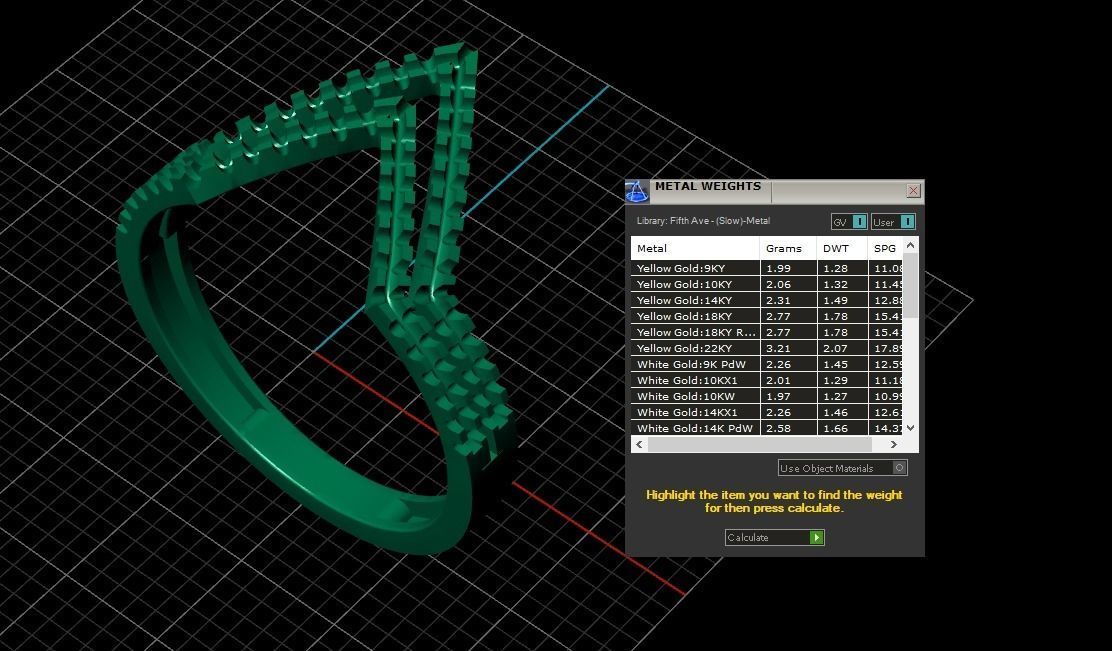The image size is (1112, 651).
Task: Click the table scroll down arrow
Action: click(911, 428)
